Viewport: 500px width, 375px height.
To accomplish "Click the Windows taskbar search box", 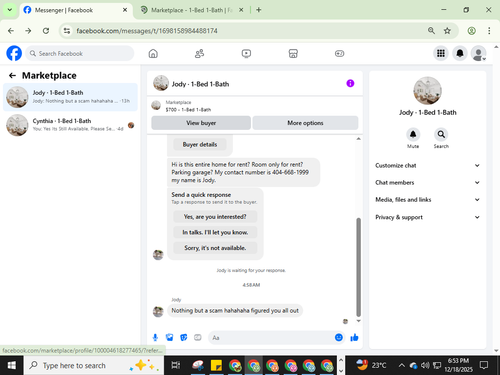I will pyautogui.click(x=94, y=366).
